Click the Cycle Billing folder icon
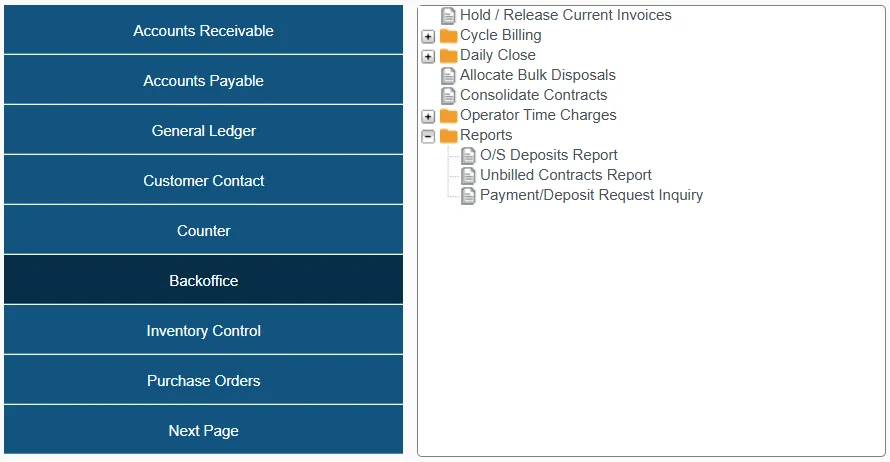The height and width of the screenshot is (462, 890). tap(448, 35)
